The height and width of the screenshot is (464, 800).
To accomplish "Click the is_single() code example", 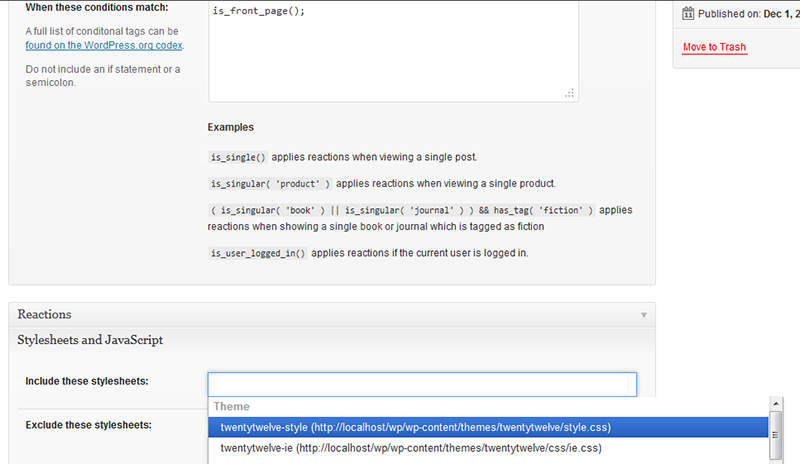I will pyautogui.click(x=238, y=158).
